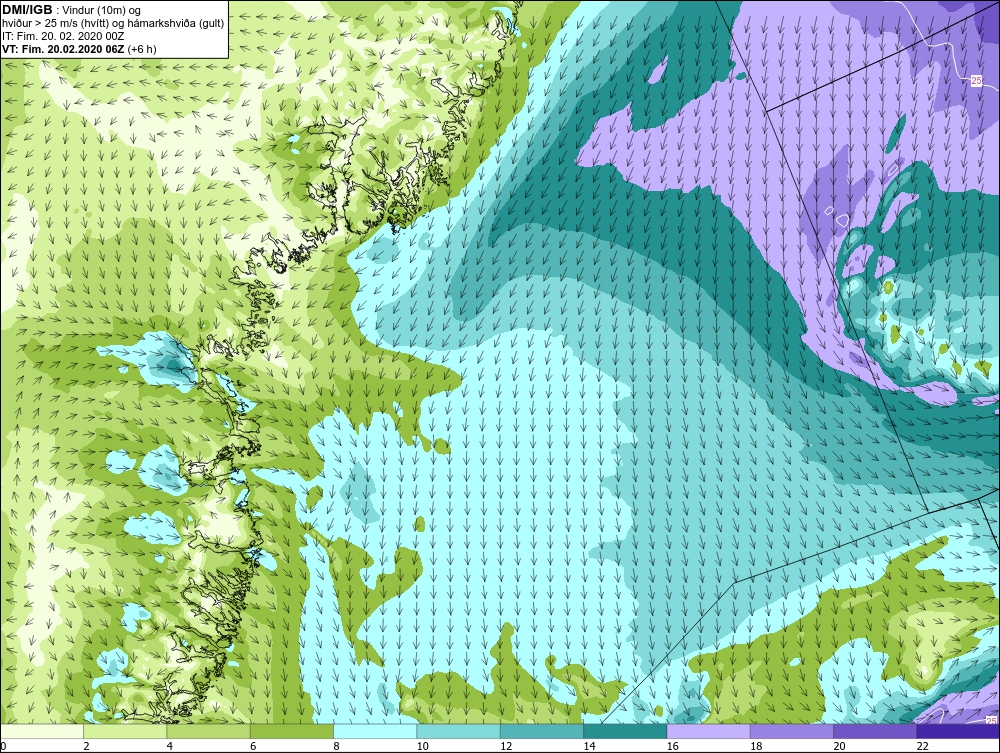Click the "DMI/IGB : Vindur (10m) og" title line

[x=72, y=10]
